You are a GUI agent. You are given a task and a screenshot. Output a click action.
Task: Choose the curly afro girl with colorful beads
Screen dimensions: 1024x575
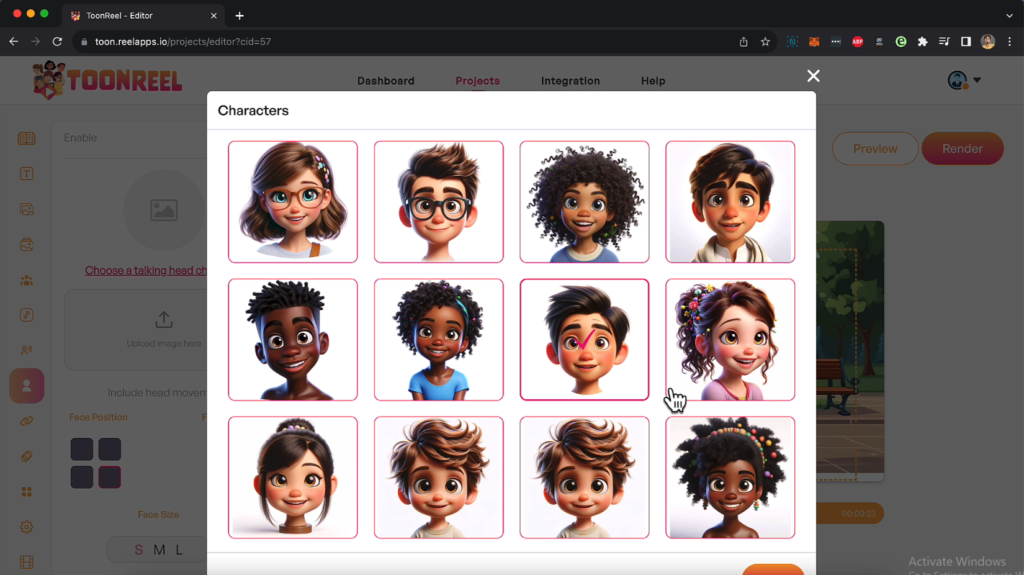(x=730, y=478)
